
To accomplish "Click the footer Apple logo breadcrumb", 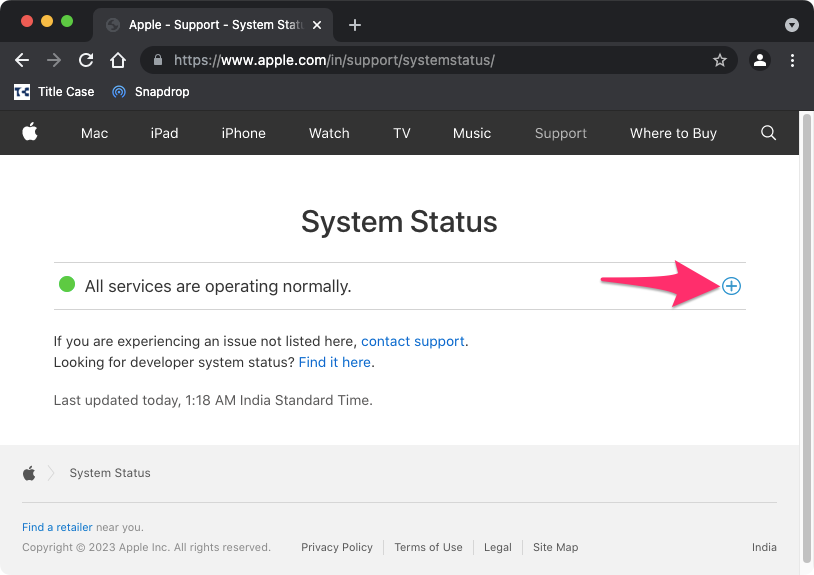I will pos(29,473).
